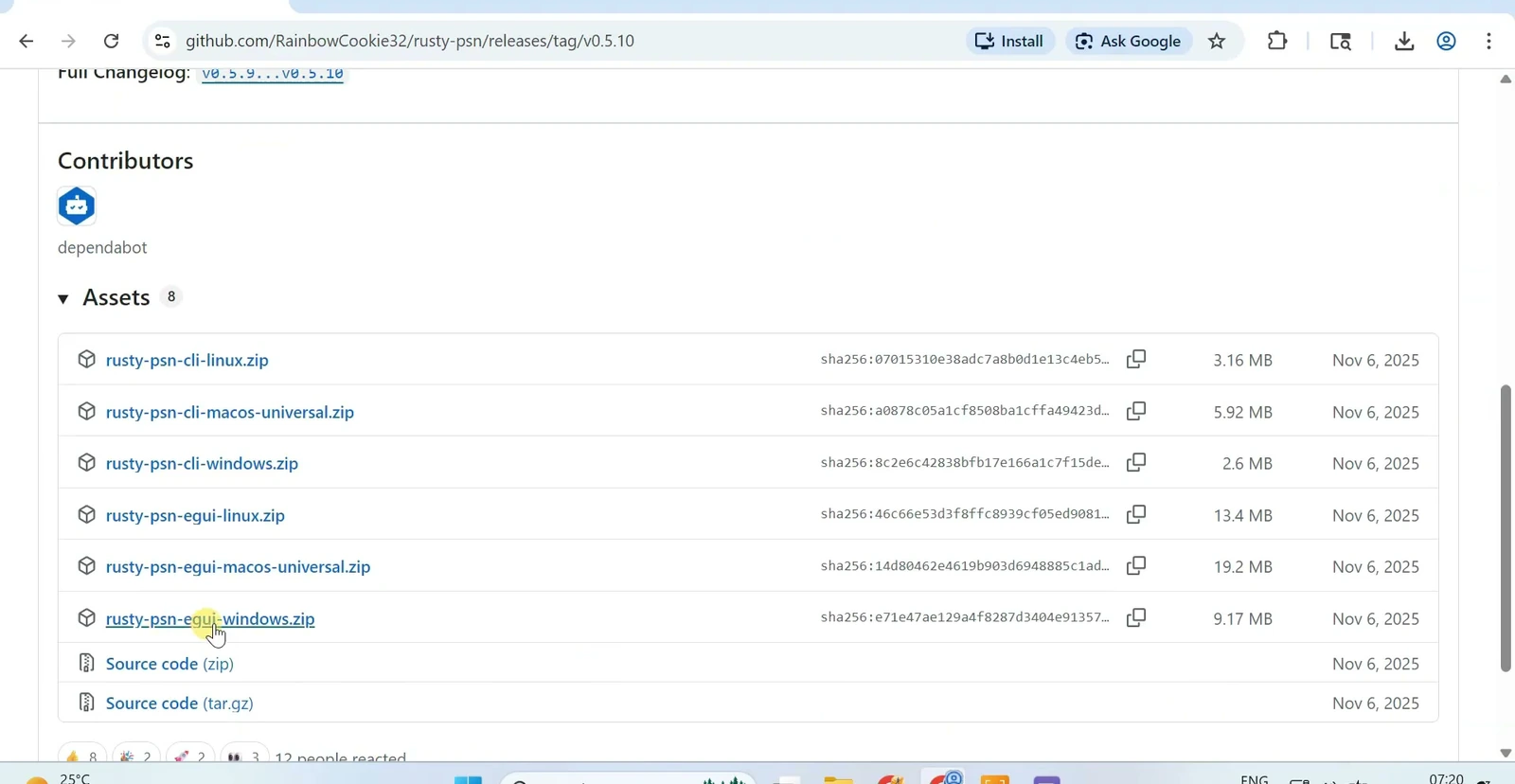Click the 19.2 MB file size
Viewport: 1515px width, 784px height.
(1242, 566)
